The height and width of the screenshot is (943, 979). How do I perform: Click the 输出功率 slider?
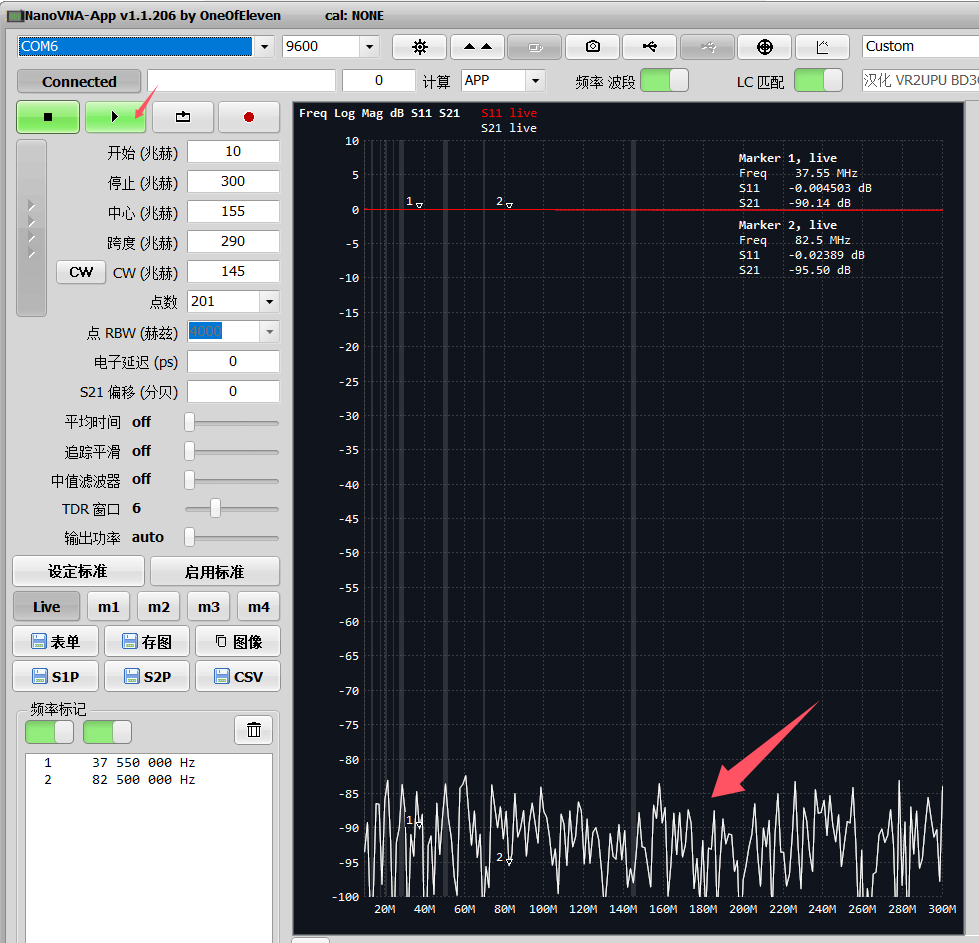232,537
